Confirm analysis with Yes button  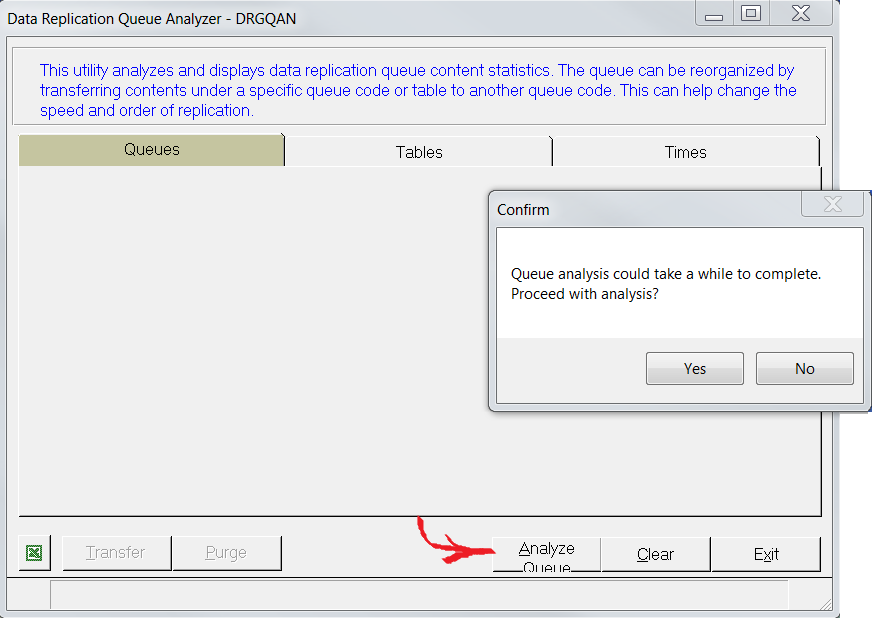click(695, 369)
